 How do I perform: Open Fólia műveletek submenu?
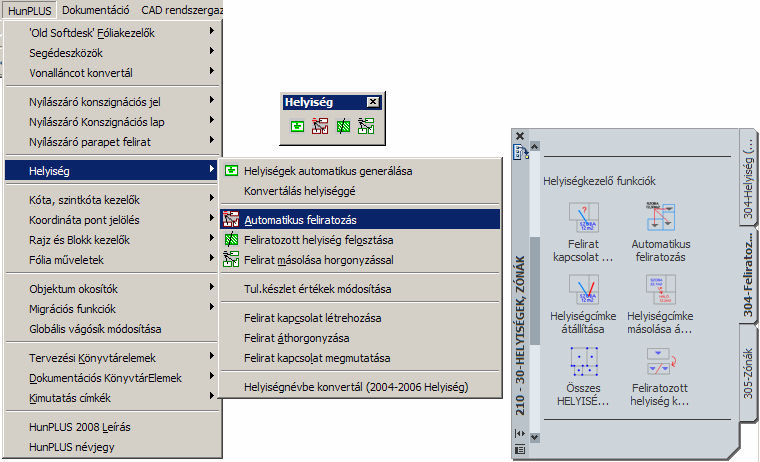pyautogui.click(x=111, y=260)
